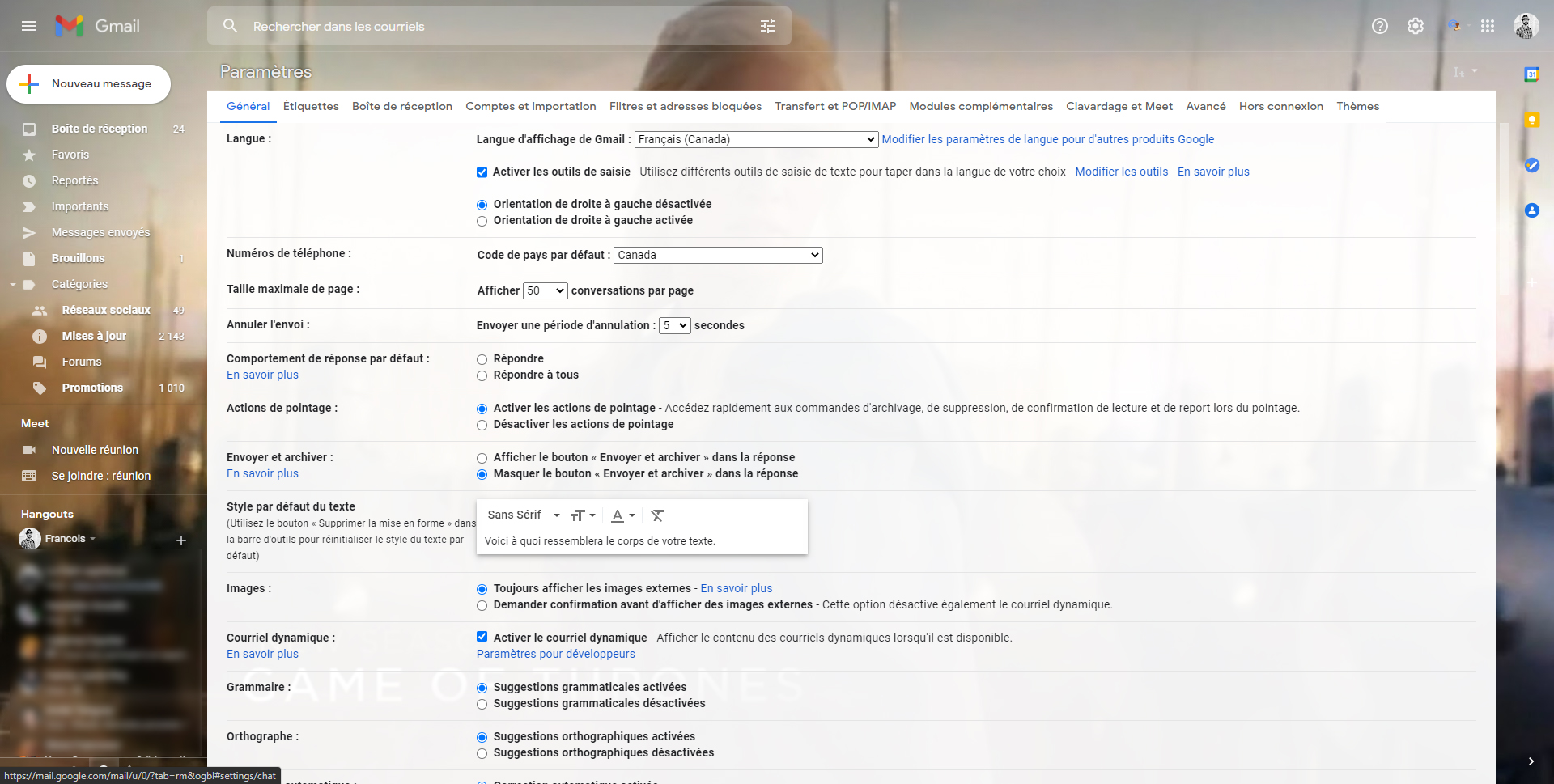The height and width of the screenshot is (784, 1554).
Task: Open période d'annulation seconds dropdown
Action: point(675,325)
